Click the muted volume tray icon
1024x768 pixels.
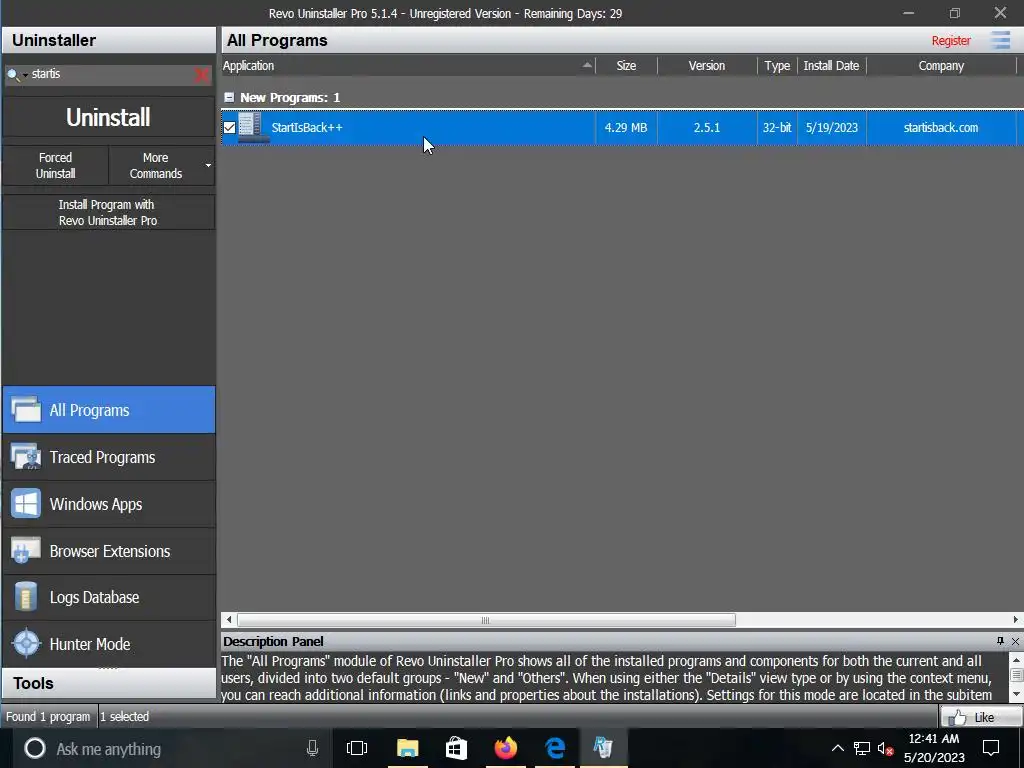[x=886, y=748]
